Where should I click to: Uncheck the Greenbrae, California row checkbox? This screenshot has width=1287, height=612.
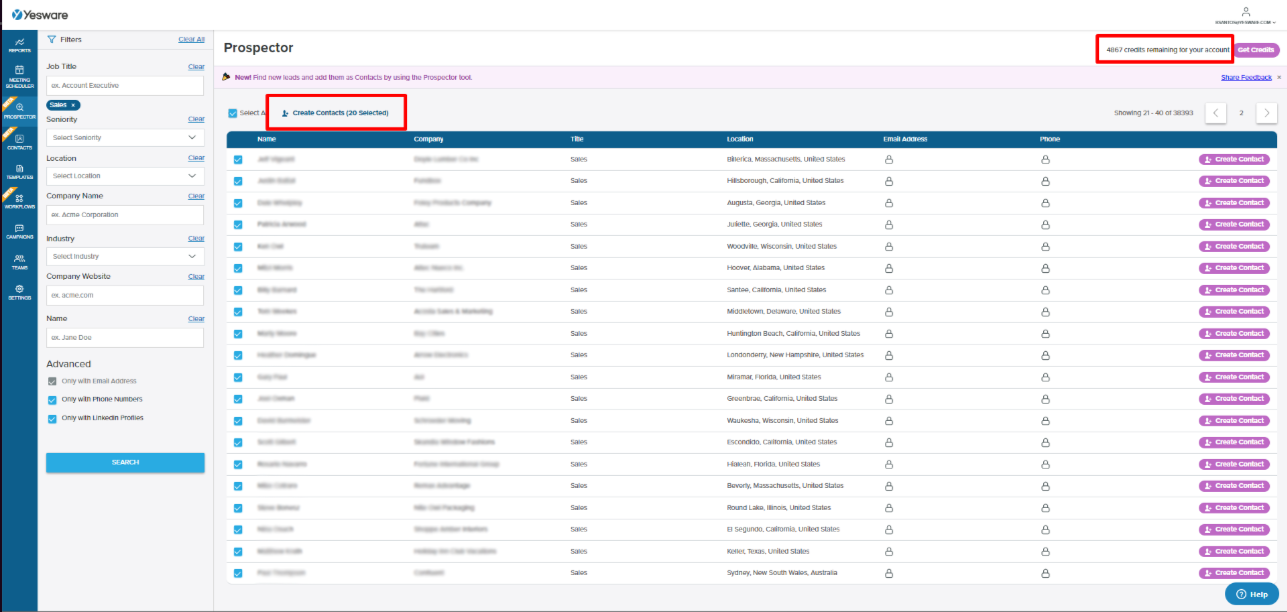click(238, 399)
